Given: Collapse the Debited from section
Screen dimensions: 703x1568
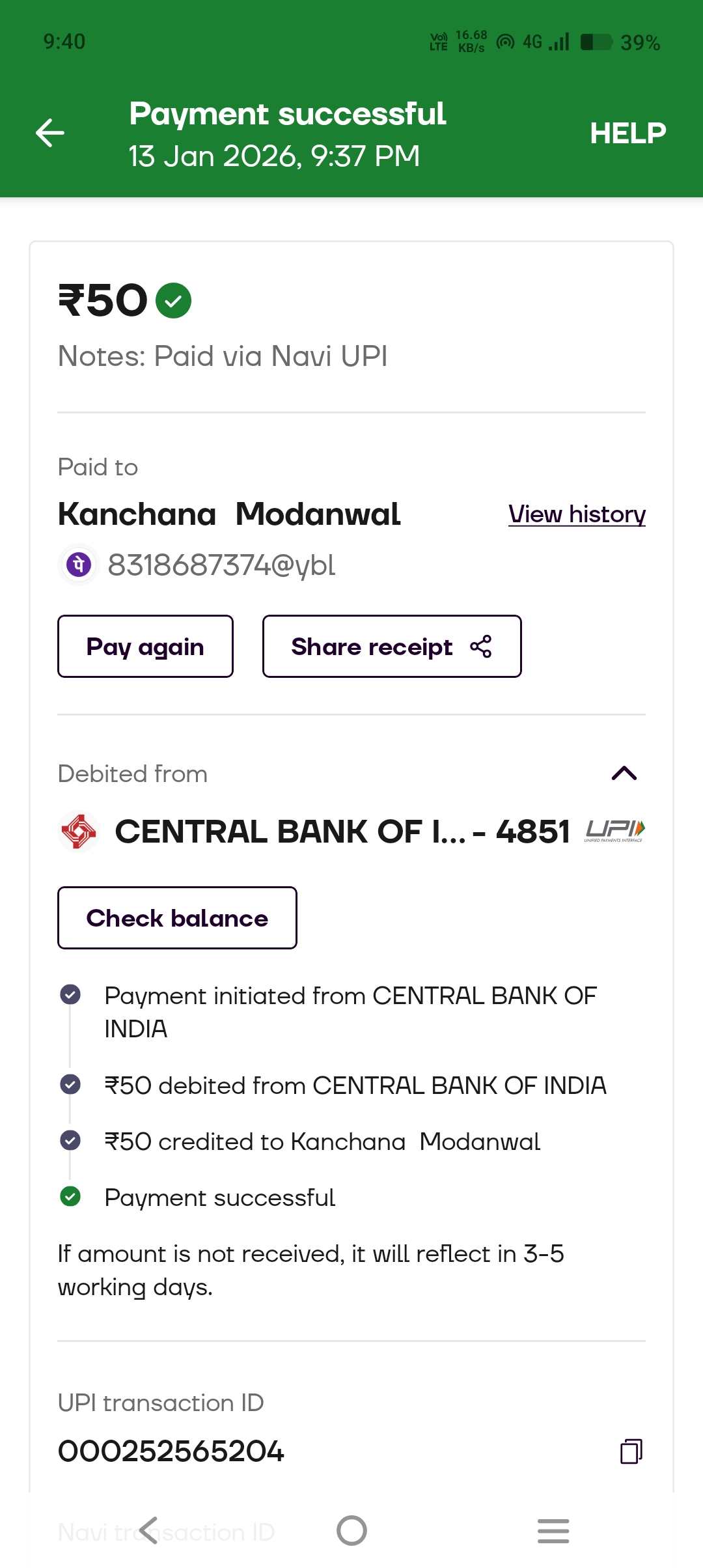Looking at the screenshot, I should (x=624, y=774).
